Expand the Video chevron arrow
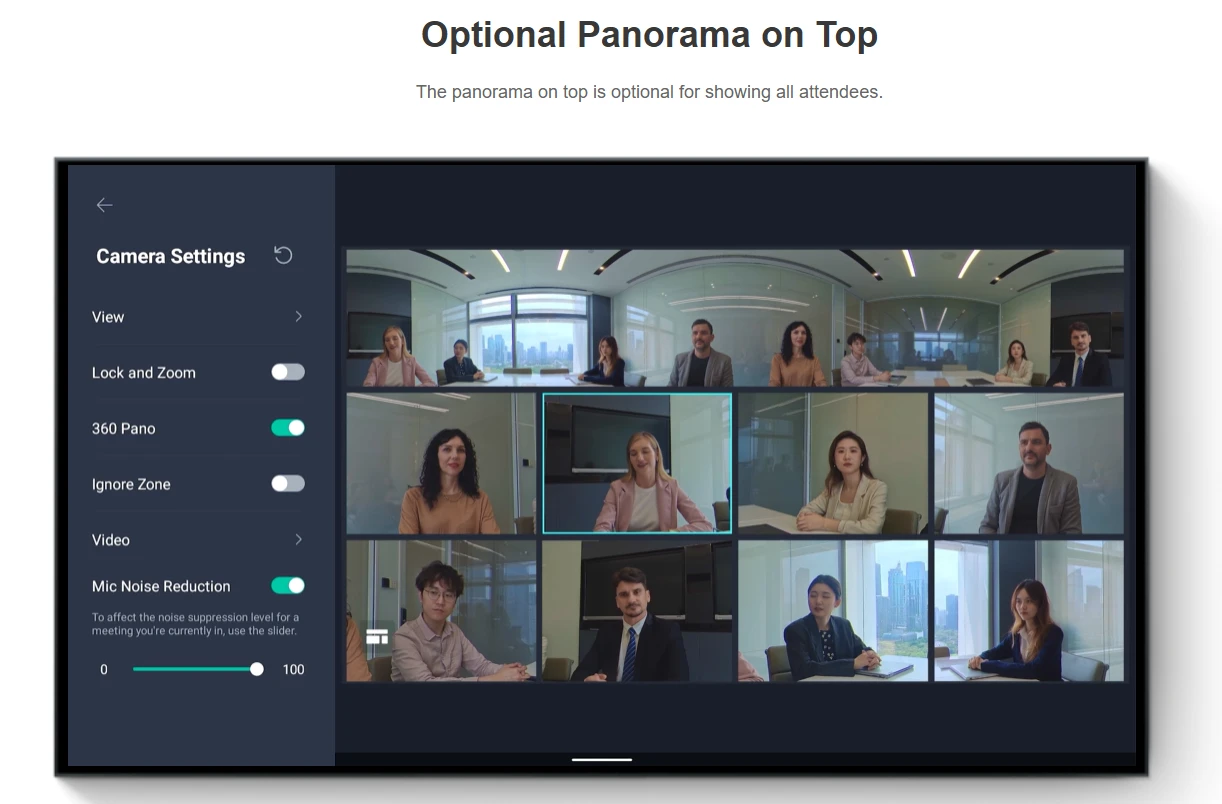Screen dimensions: 1222x804 [x=298, y=540]
